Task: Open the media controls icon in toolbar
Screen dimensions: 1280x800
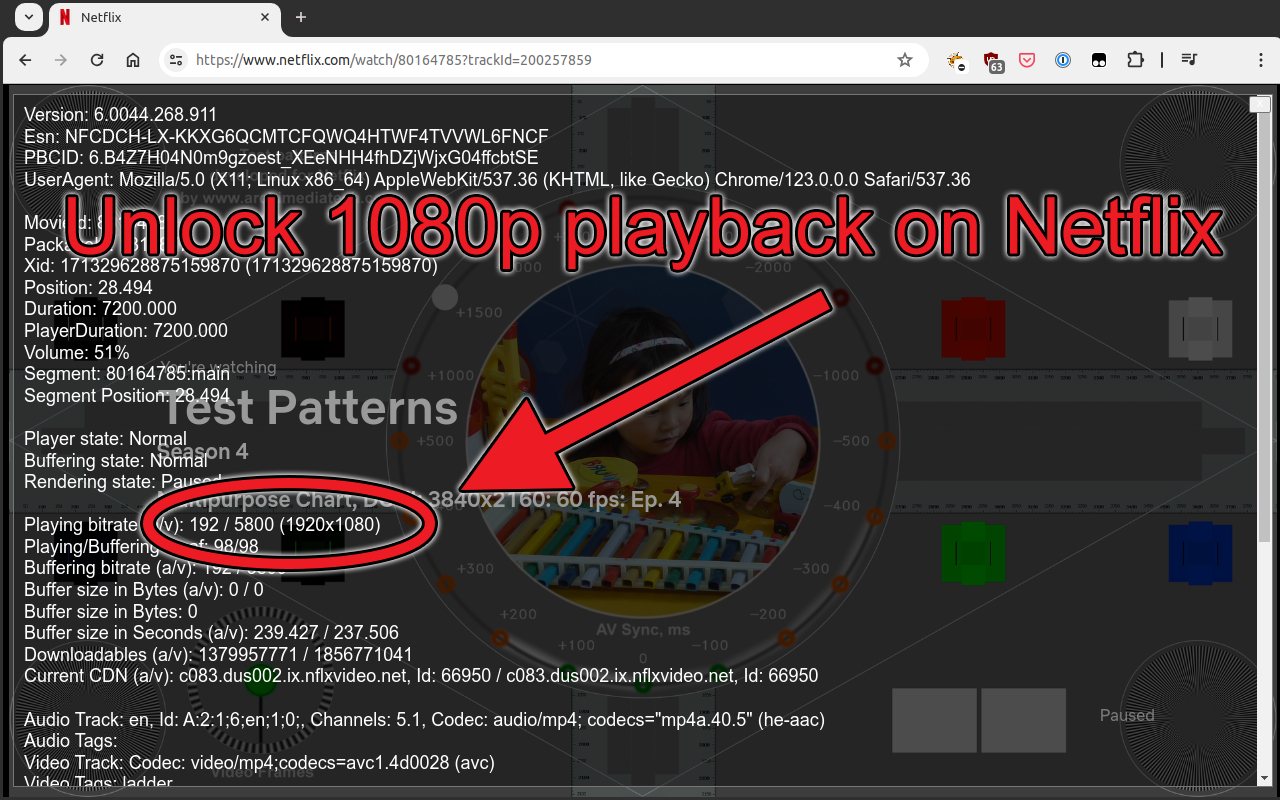Action: pos(1189,60)
